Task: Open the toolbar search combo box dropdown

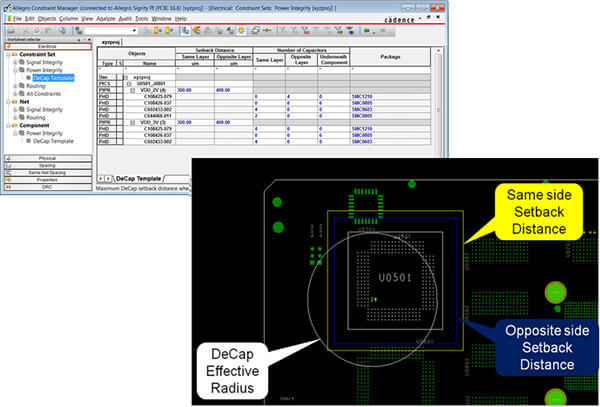Action: [x=134, y=31]
